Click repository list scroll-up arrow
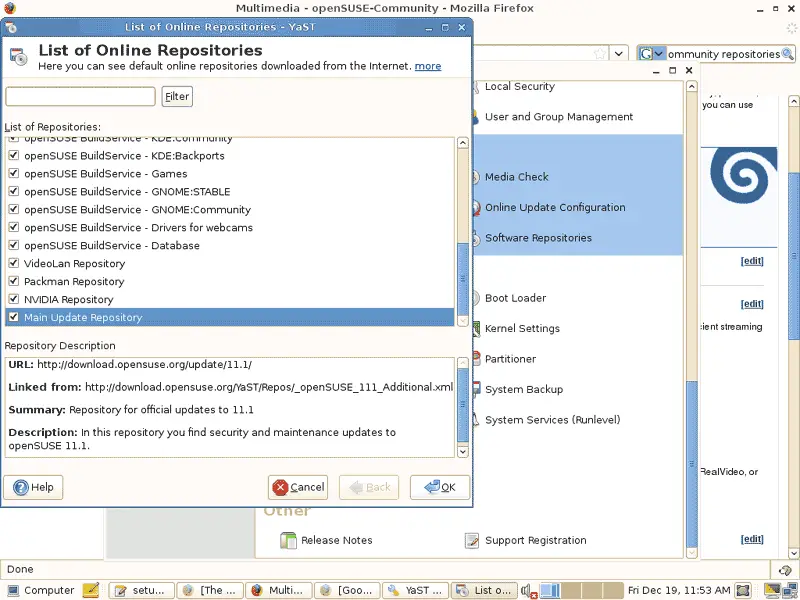 pos(463,143)
